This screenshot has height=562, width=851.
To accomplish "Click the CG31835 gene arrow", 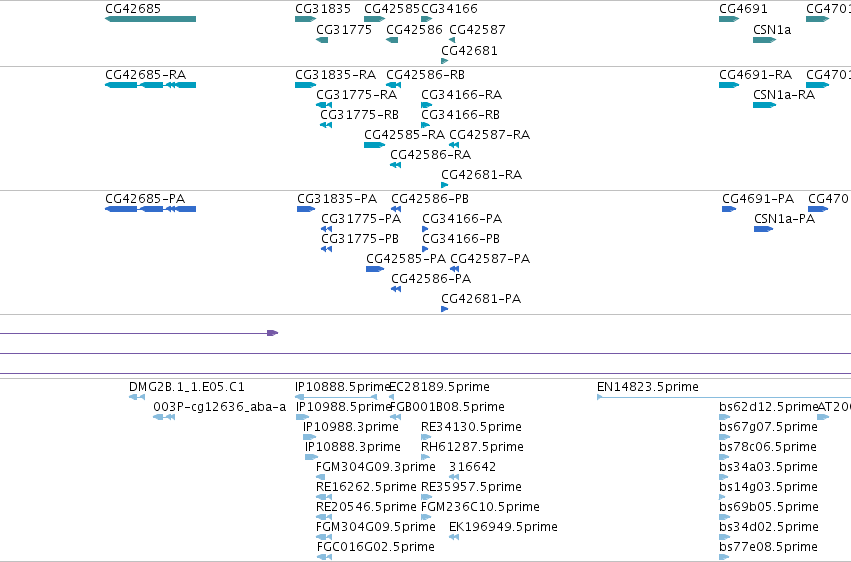I will point(306,19).
